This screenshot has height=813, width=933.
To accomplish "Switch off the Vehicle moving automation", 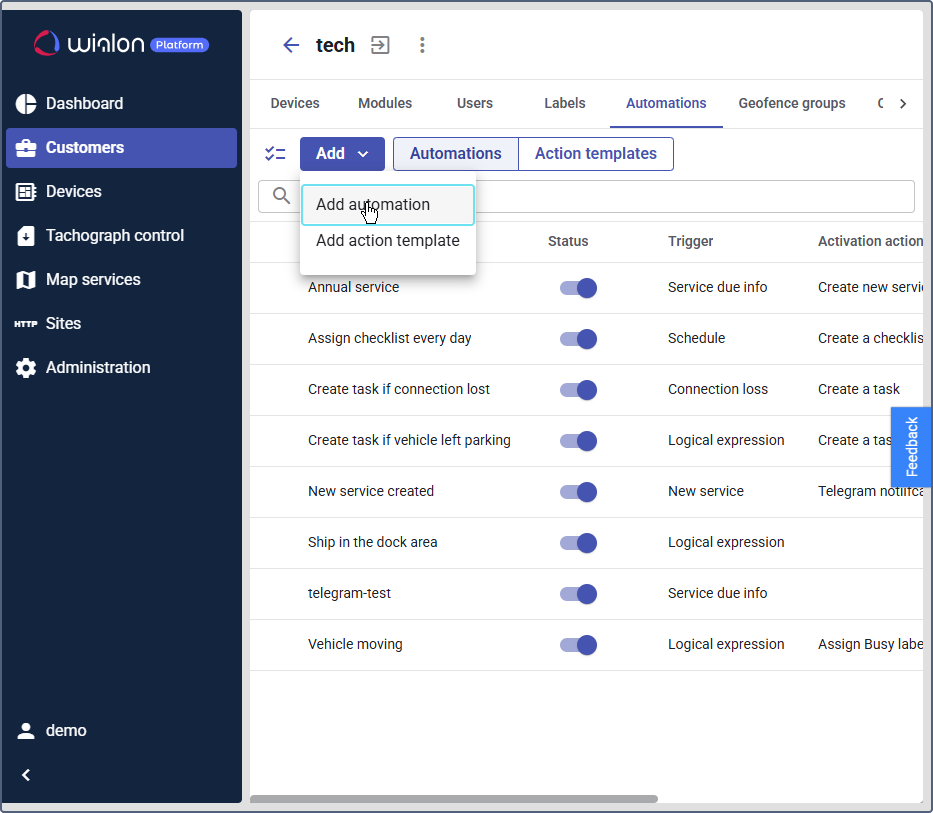I will point(578,645).
